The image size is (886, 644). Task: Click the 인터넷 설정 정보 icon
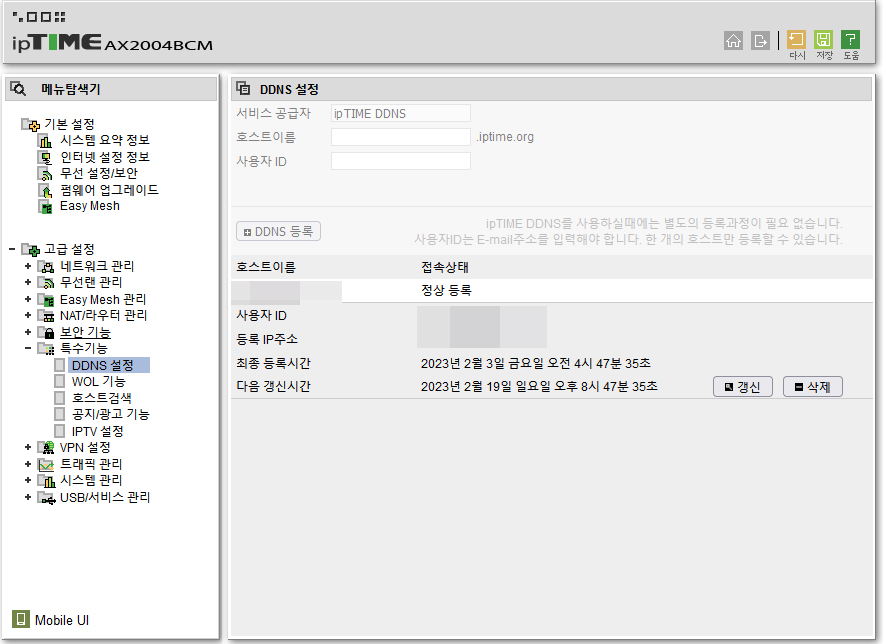pos(45,157)
